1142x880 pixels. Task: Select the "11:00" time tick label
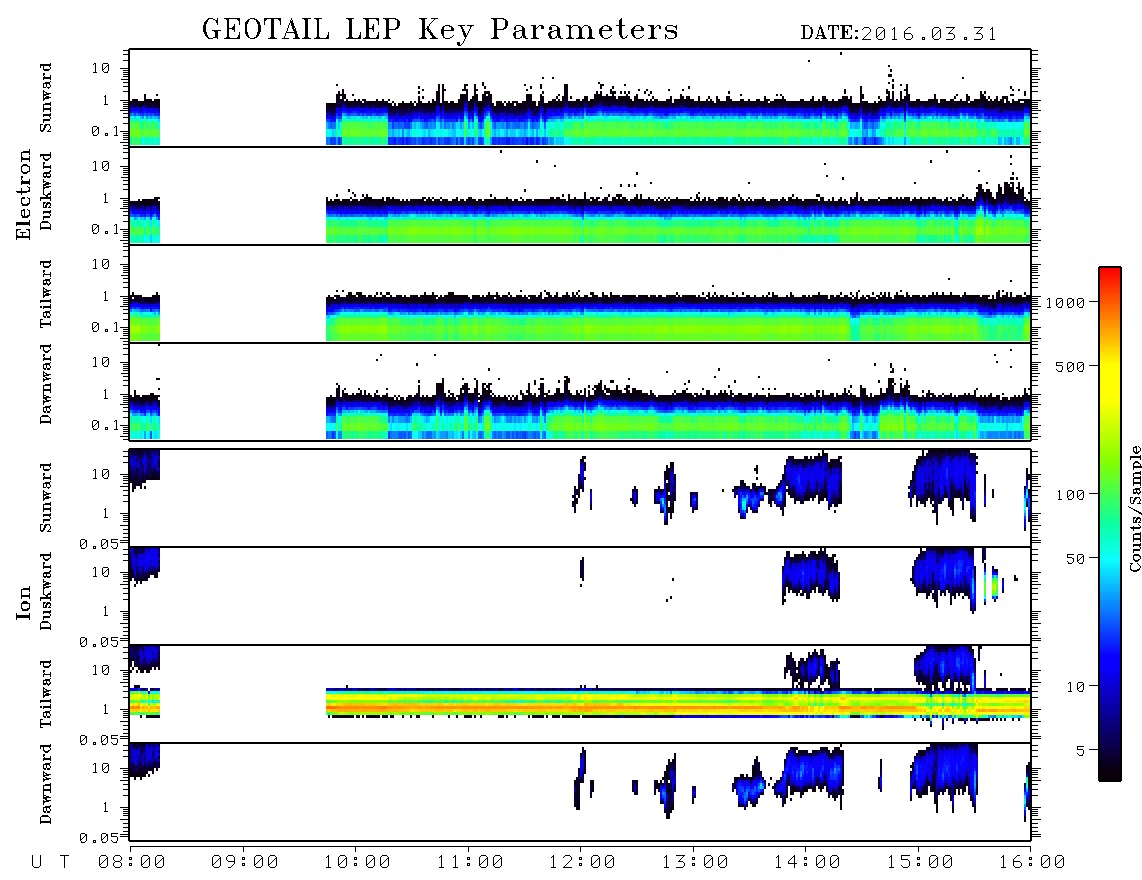click(470, 863)
